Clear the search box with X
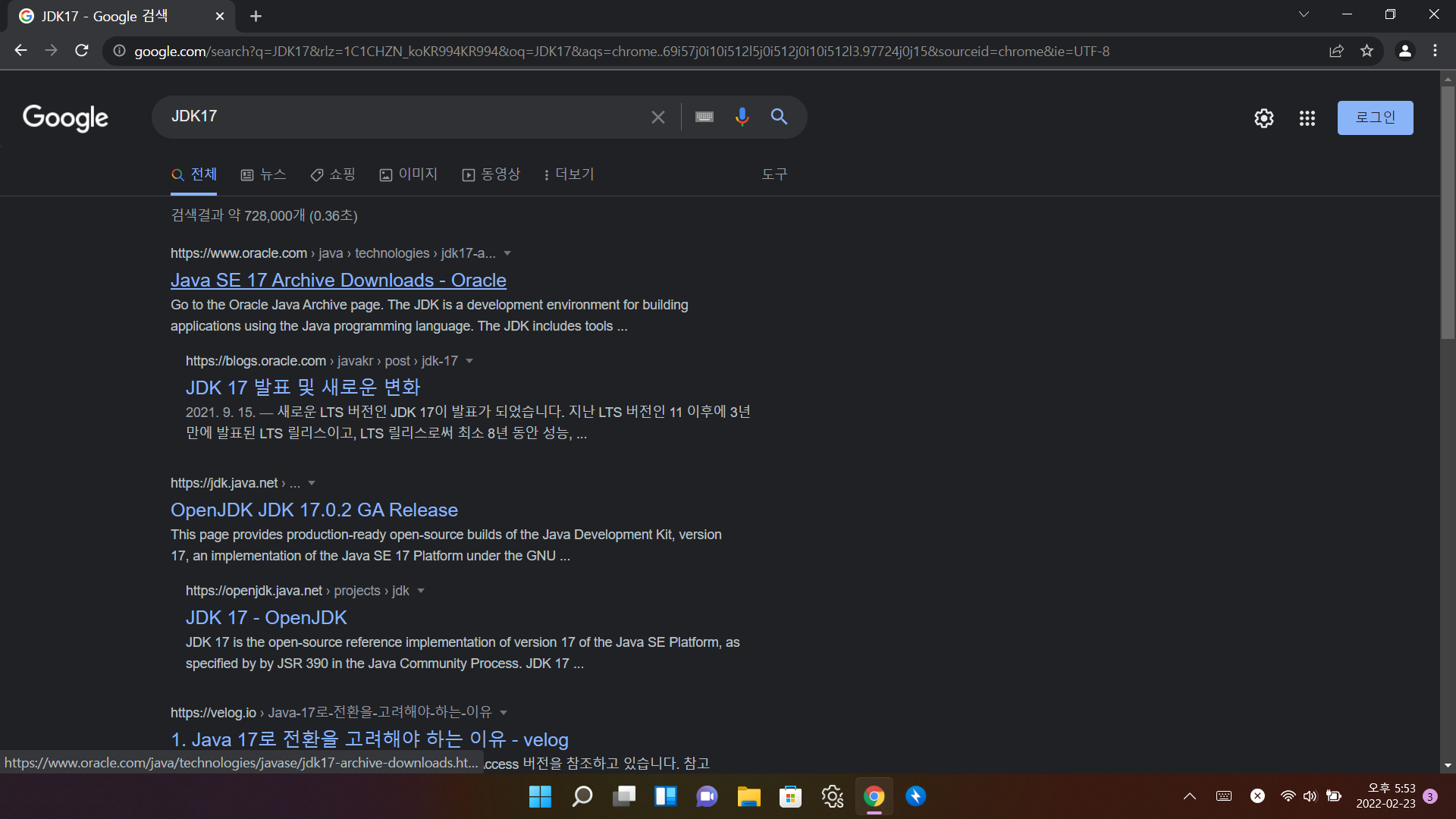 [657, 117]
